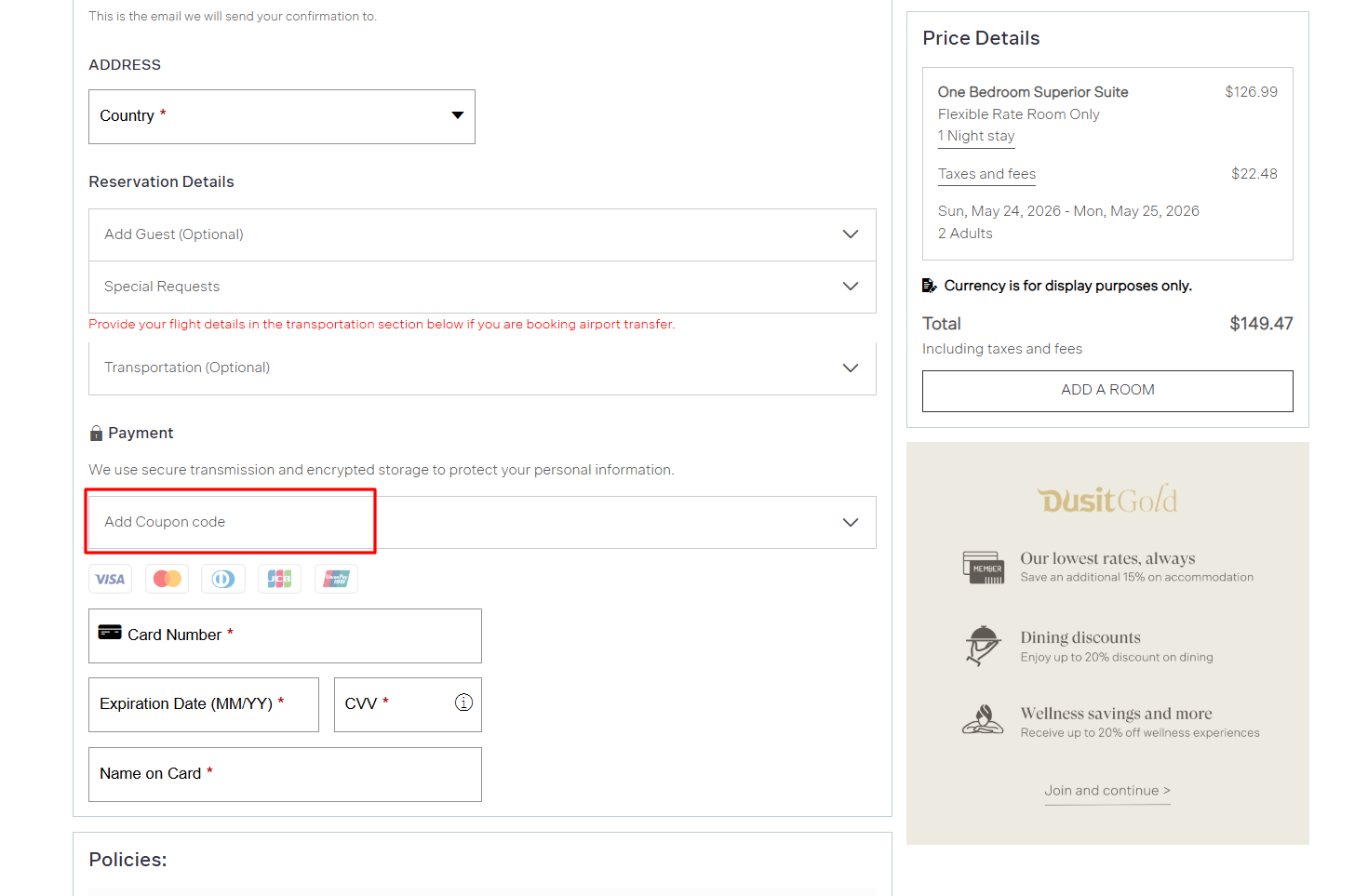Click the ADD A ROOM button
The width and height of the screenshot is (1368, 896).
[x=1107, y=391]
